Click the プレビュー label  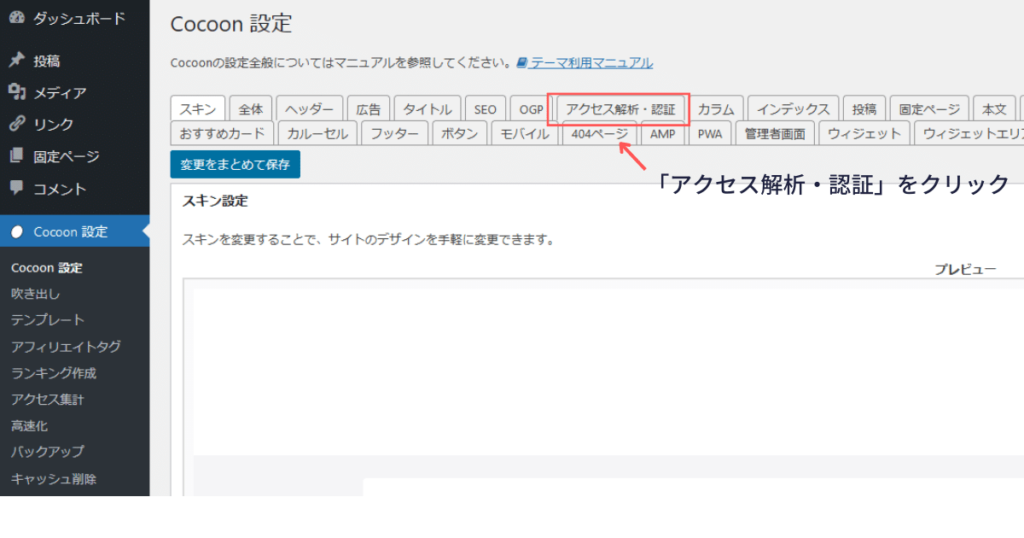(965, 269)
